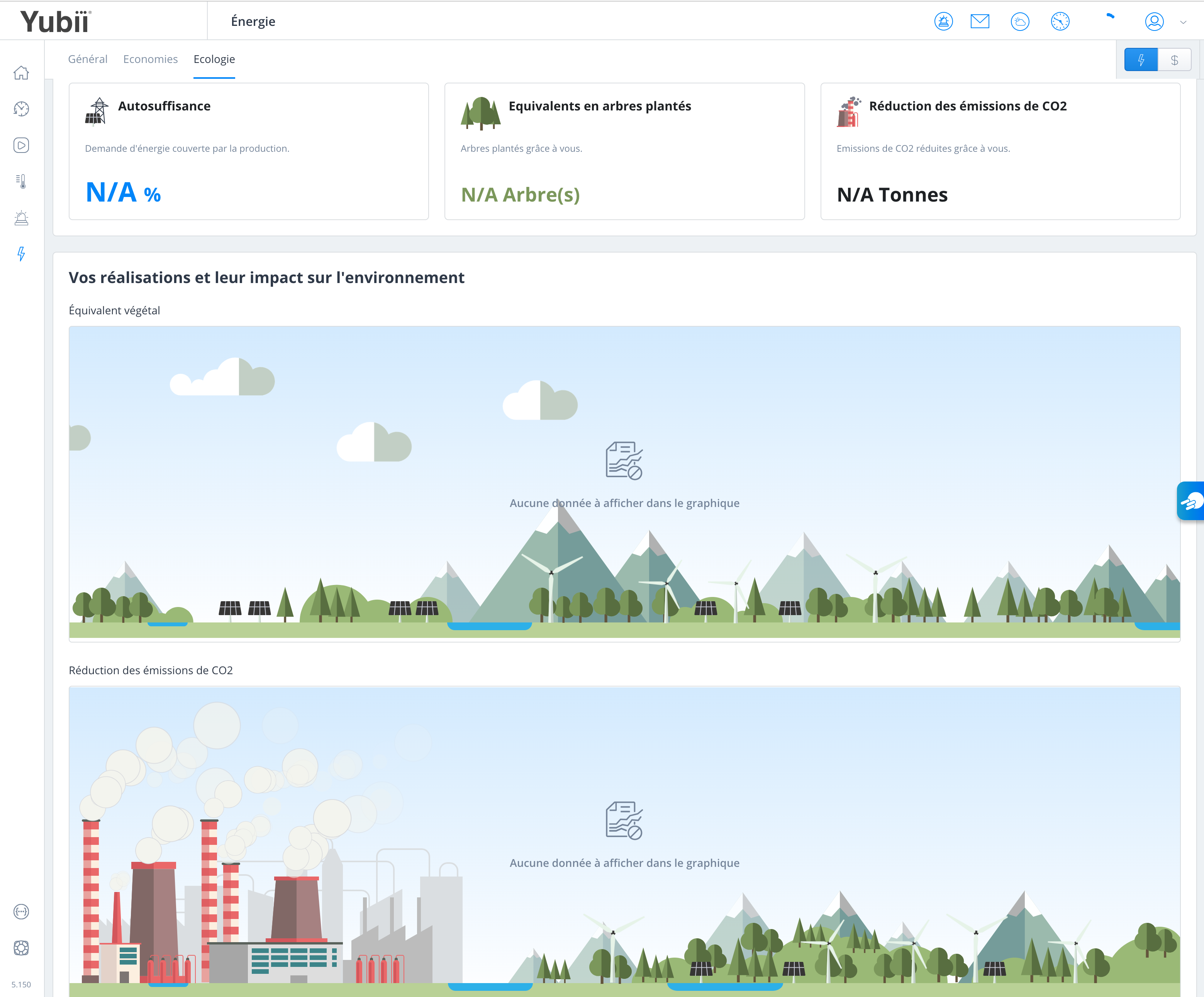Switch to energy unit lightning toggle
This screenshot has width=1204, height=997.
[1141, 59]
